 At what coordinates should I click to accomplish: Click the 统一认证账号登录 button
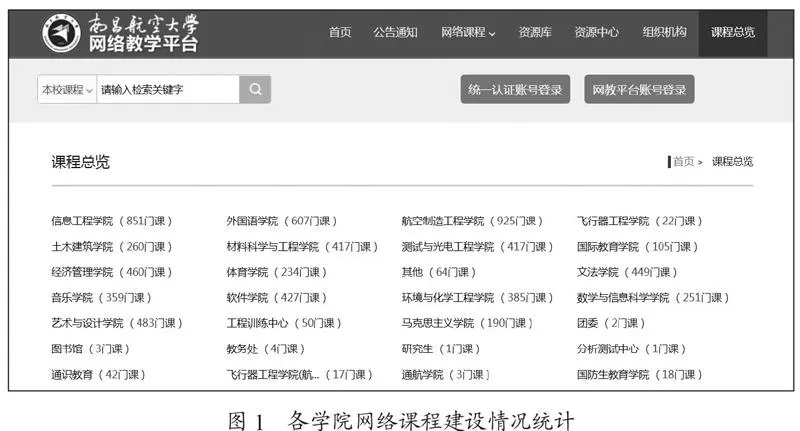point(515,90)
